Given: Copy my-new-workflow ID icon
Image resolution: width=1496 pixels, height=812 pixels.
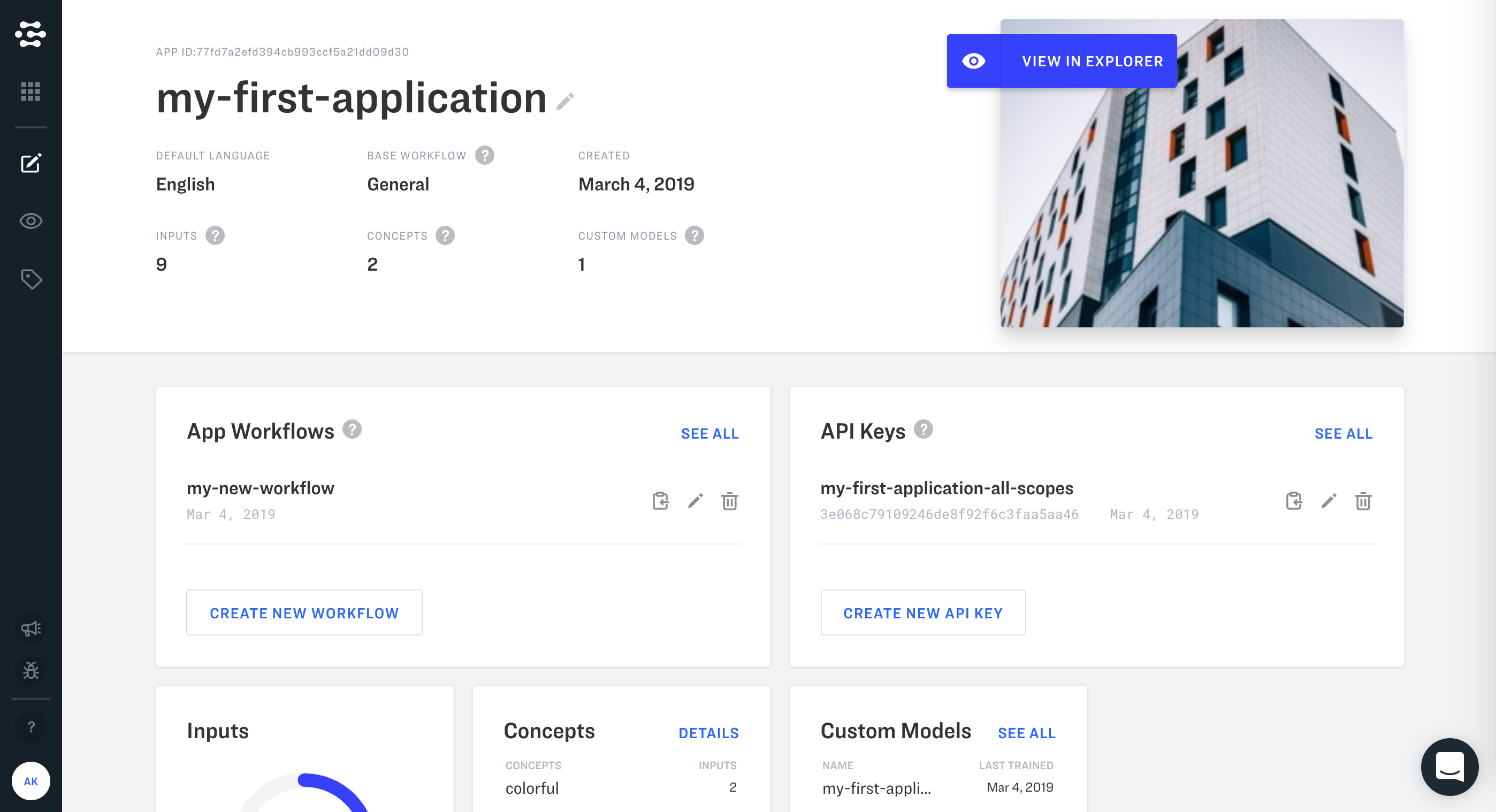Looking at the screenshot, I should pos(660,500).
